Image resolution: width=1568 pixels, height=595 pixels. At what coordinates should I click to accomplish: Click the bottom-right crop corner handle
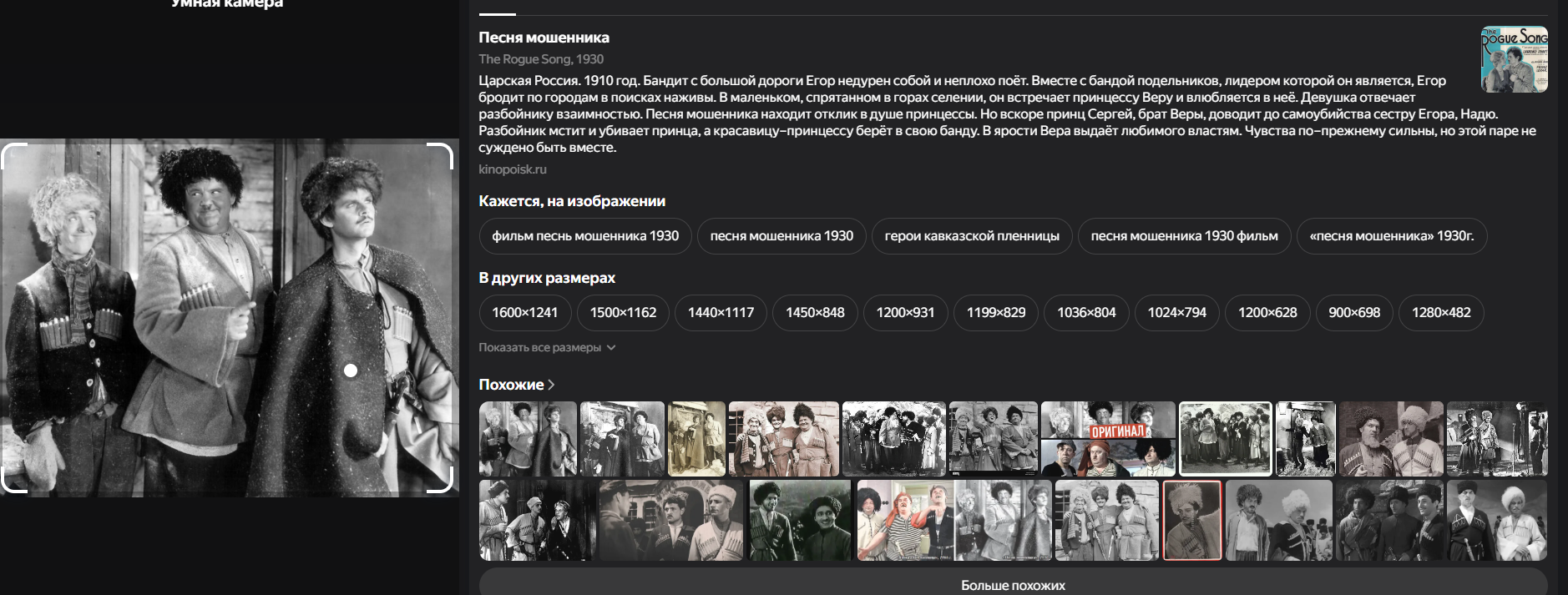[x=440, y=480]
